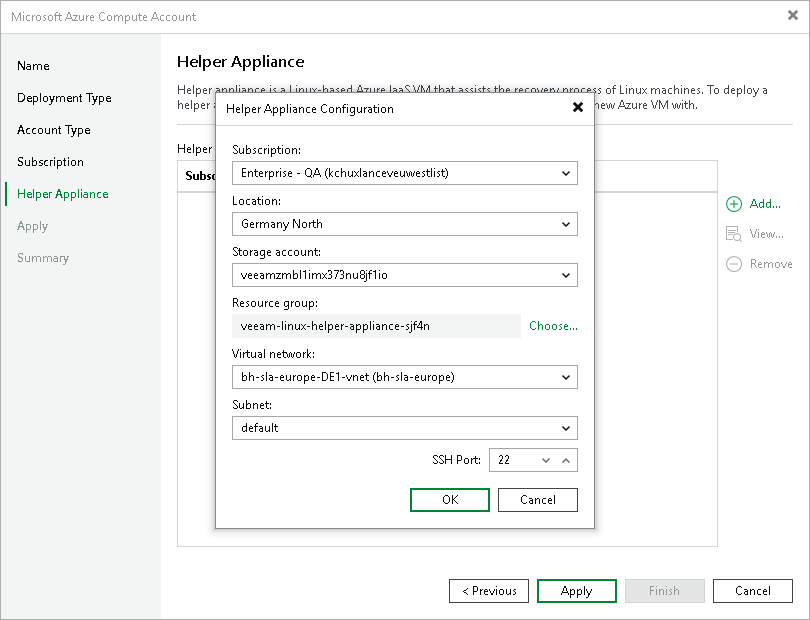Expand the Storage account dropdown
The width and height of the screenshot is (810, 620).
coord(404,275)
